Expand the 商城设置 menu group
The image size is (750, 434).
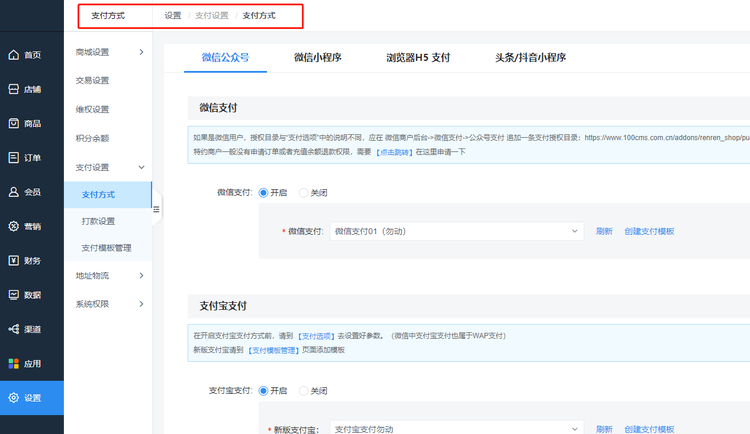[109, 52]
